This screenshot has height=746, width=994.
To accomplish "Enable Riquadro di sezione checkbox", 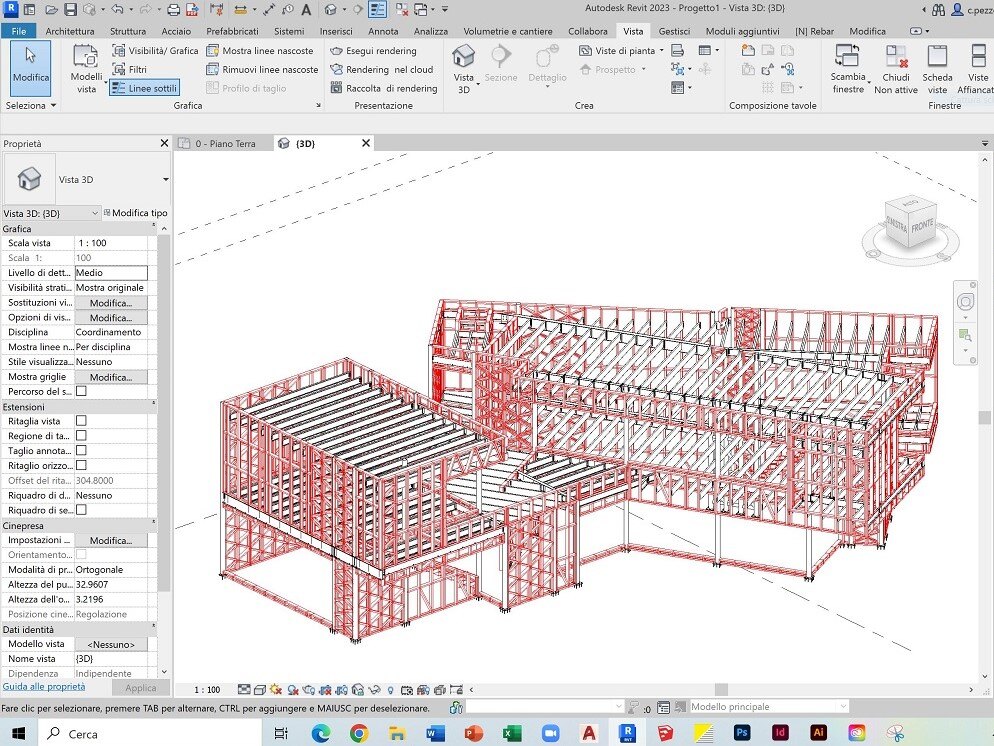I will [x=81, y=510].
